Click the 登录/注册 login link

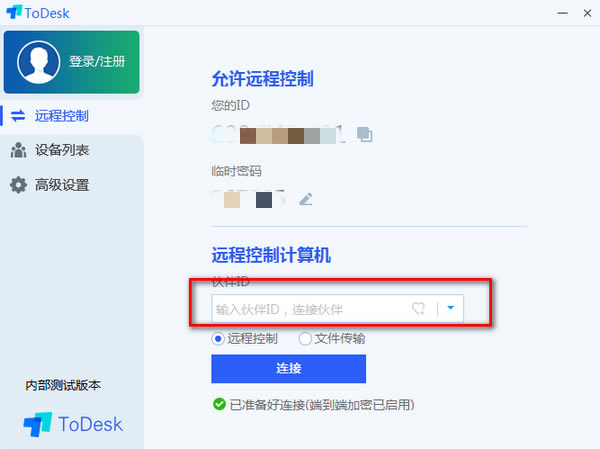point(97,61)
